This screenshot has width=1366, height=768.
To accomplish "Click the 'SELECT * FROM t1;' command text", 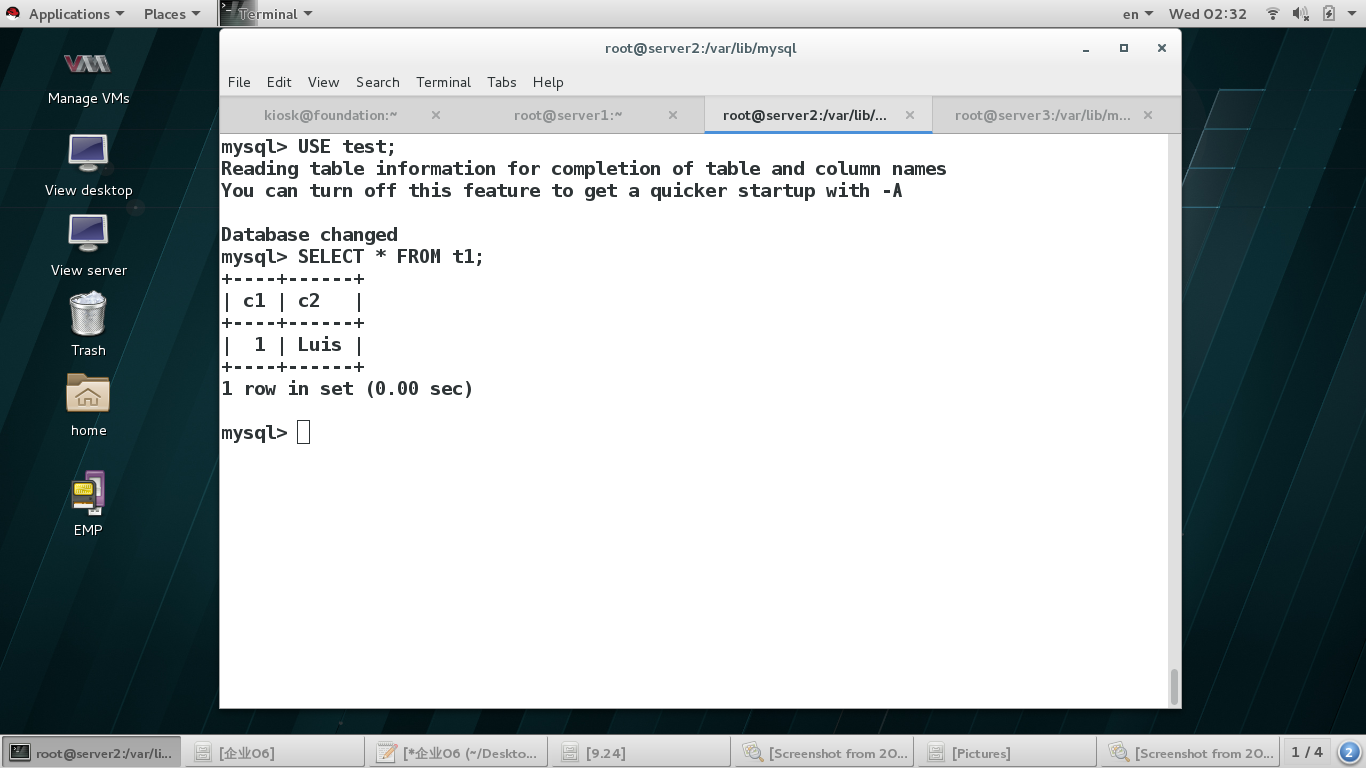I will [391, 257].
